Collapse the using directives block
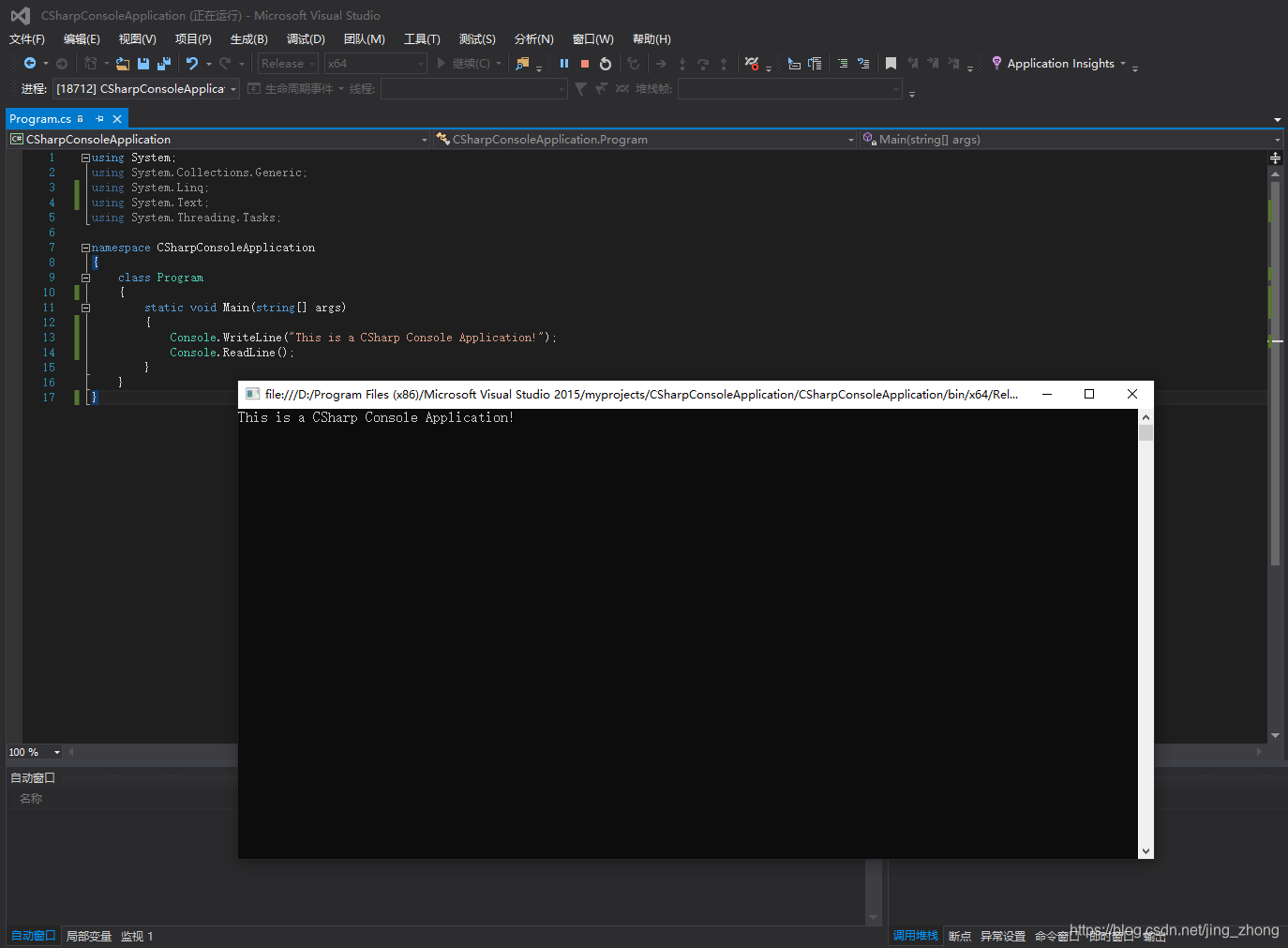The width and height of the screenshot is (1288, 948). point(85,158)
